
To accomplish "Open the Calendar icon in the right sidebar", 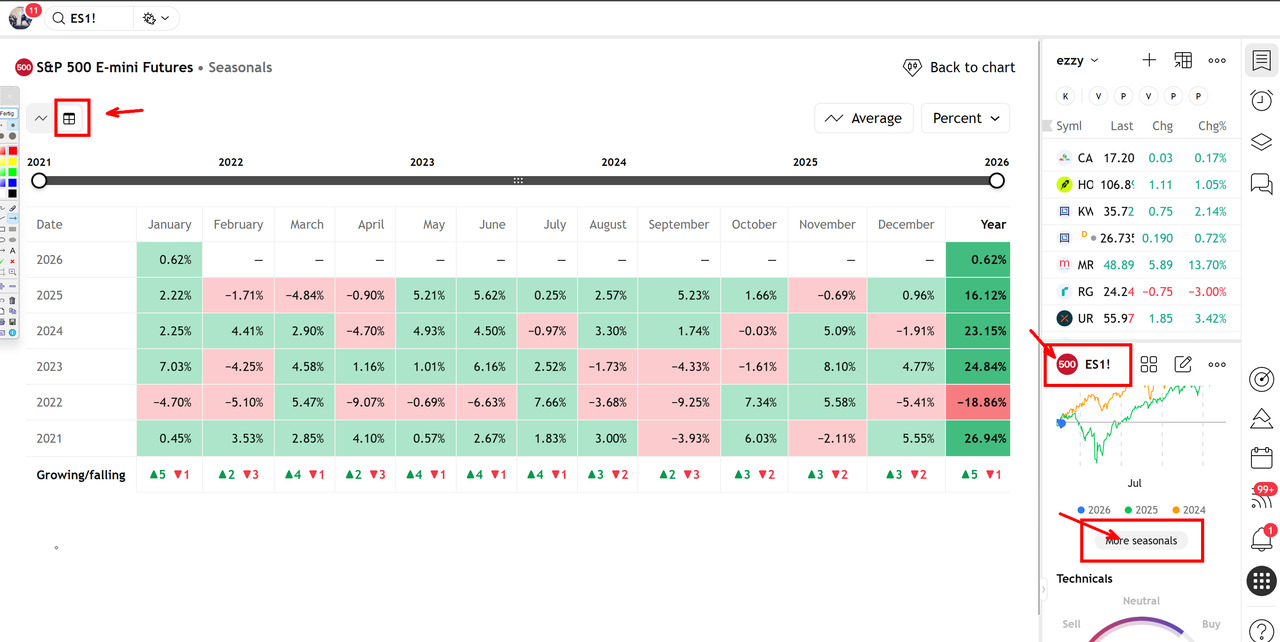I will [x=1261, y=458].
